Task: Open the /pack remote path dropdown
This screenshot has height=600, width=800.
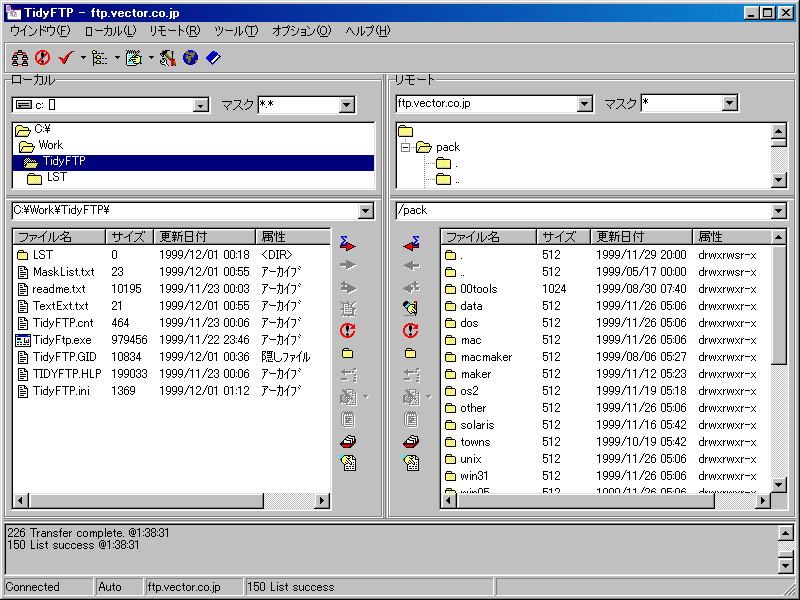Action: [x=779, y=211]
